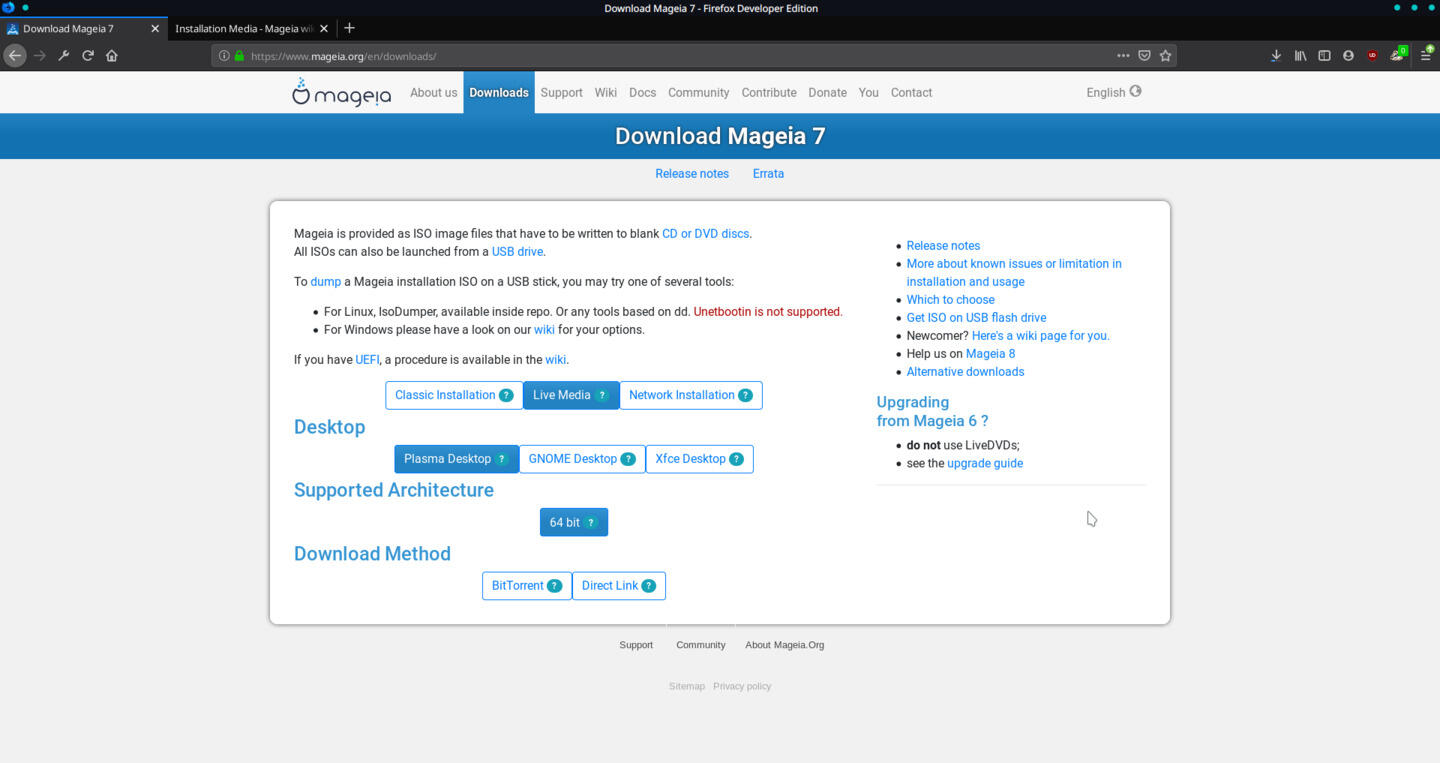
Task: Choose Plasma Desktop
Action: click(456, 459)
